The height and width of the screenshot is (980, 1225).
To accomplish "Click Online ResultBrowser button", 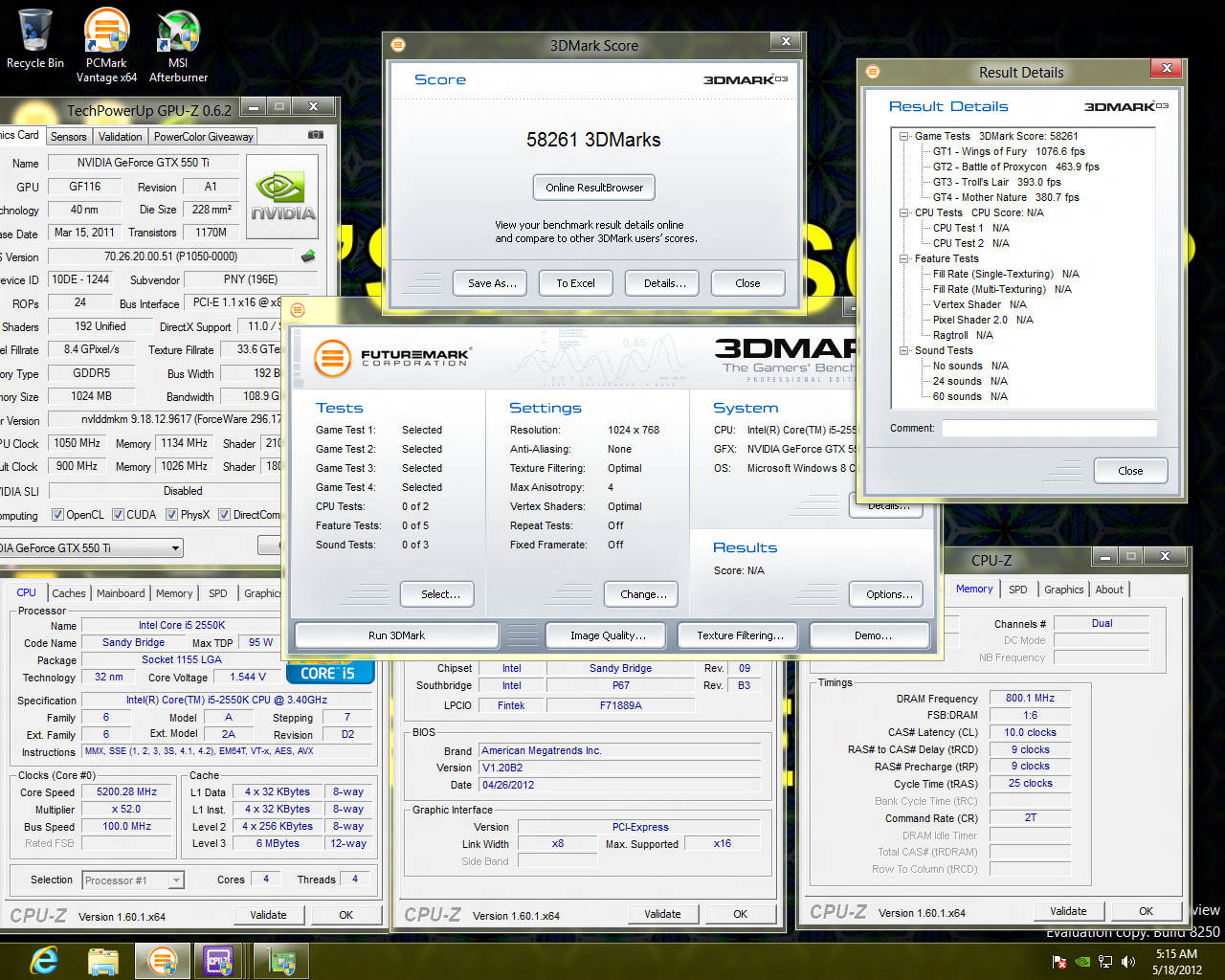I will tap(594, 188).
